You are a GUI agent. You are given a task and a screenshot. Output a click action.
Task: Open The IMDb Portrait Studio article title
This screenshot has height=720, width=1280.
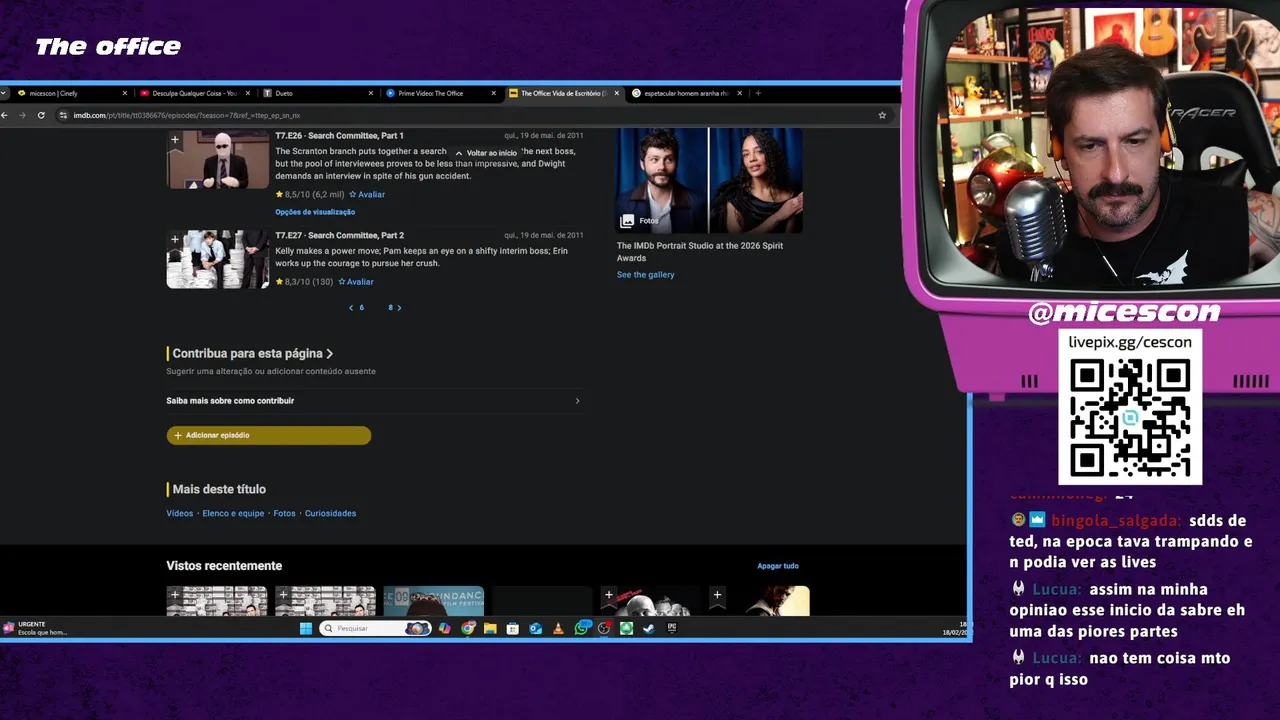click(x=700, y=252)
